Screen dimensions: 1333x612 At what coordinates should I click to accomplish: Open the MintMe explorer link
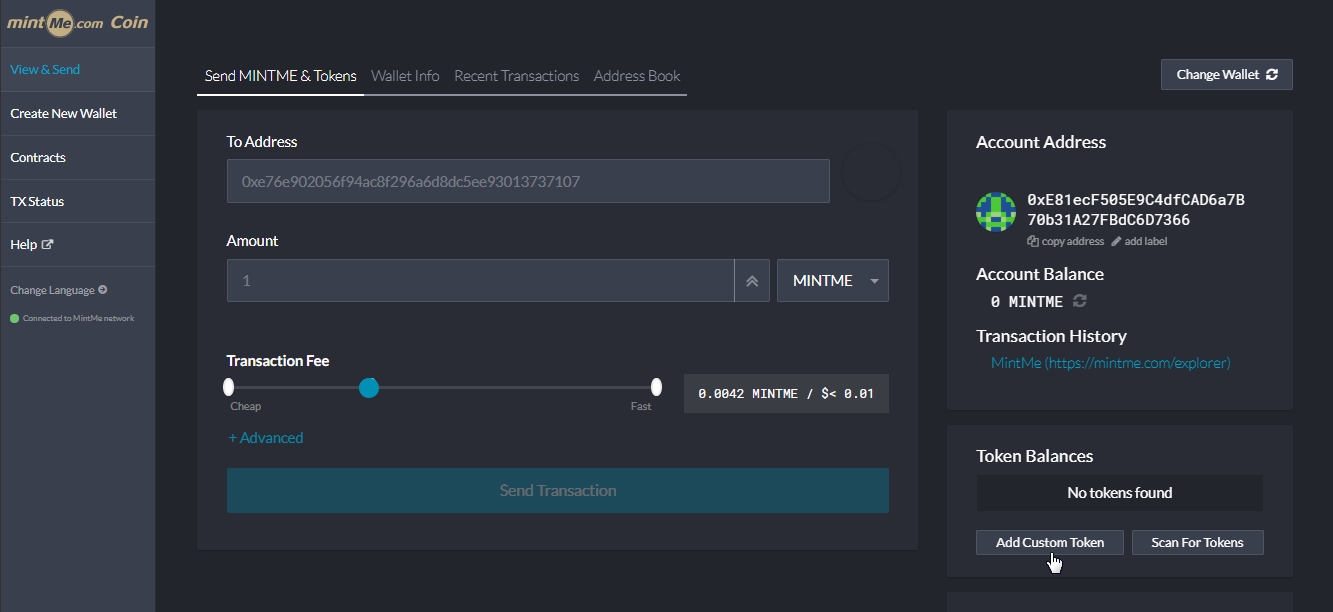click(1110, 363)
